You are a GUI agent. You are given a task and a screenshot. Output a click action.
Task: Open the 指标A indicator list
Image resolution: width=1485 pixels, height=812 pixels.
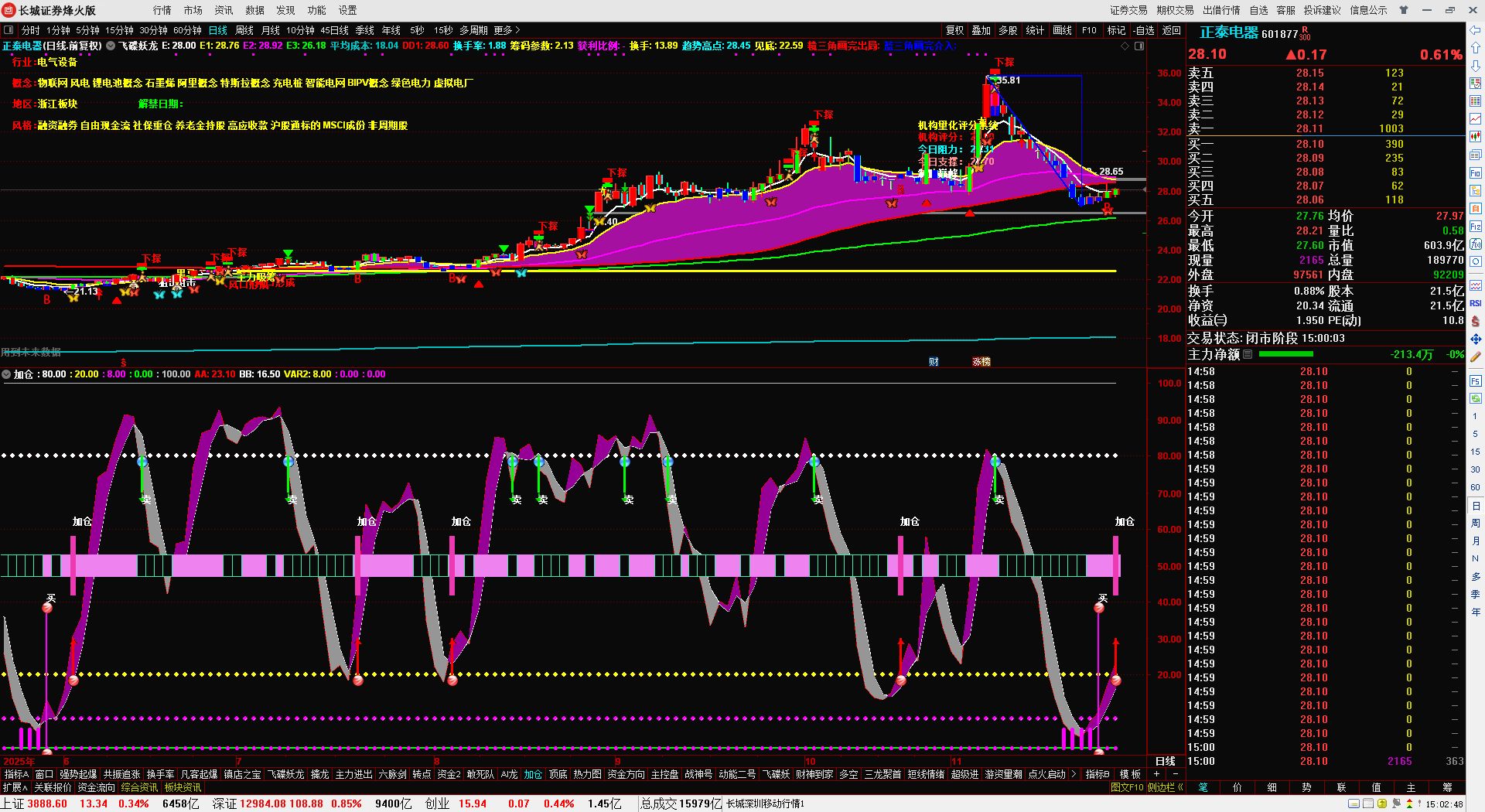(x=16, y=774)
